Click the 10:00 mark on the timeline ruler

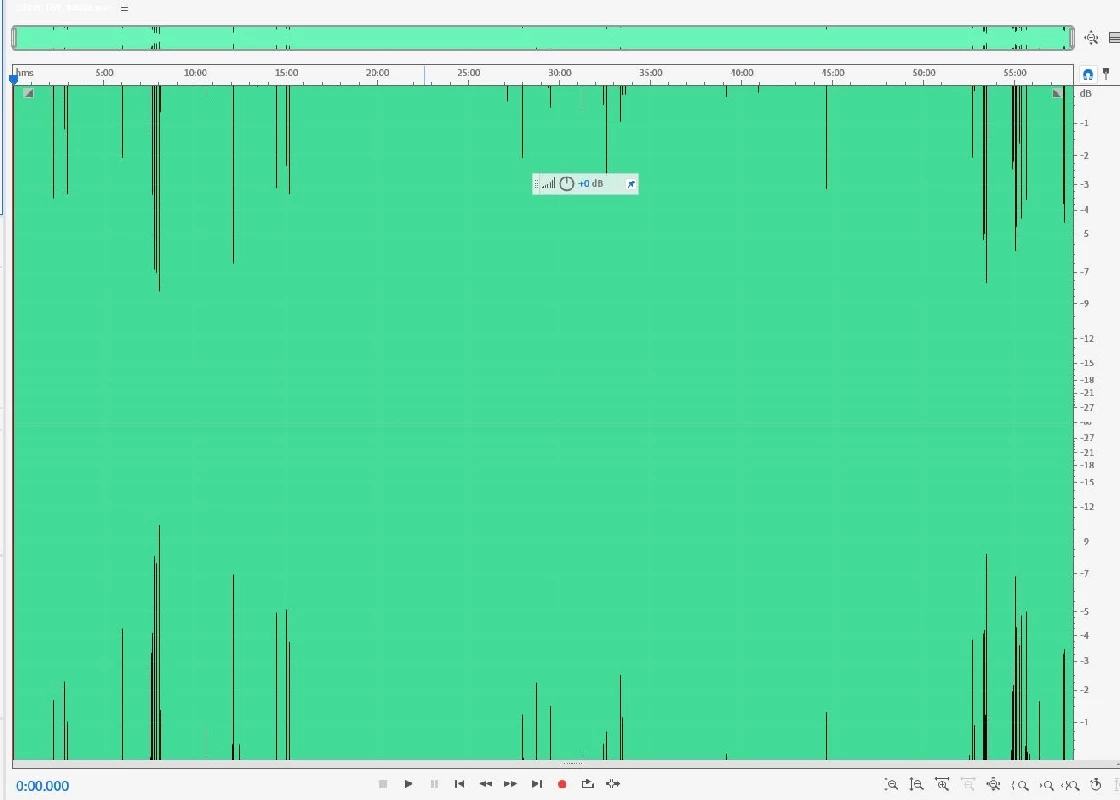pyautogui.click(x=195, y=73)
